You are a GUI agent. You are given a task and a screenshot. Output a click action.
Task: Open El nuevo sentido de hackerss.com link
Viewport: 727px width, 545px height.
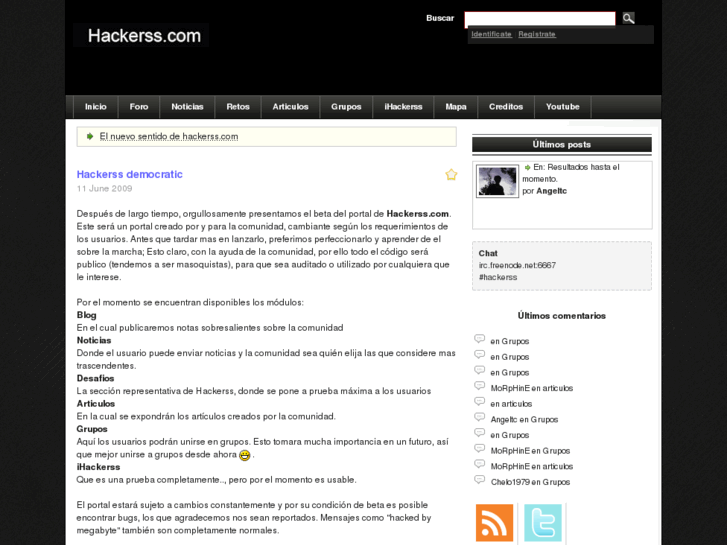click(169, 136)
